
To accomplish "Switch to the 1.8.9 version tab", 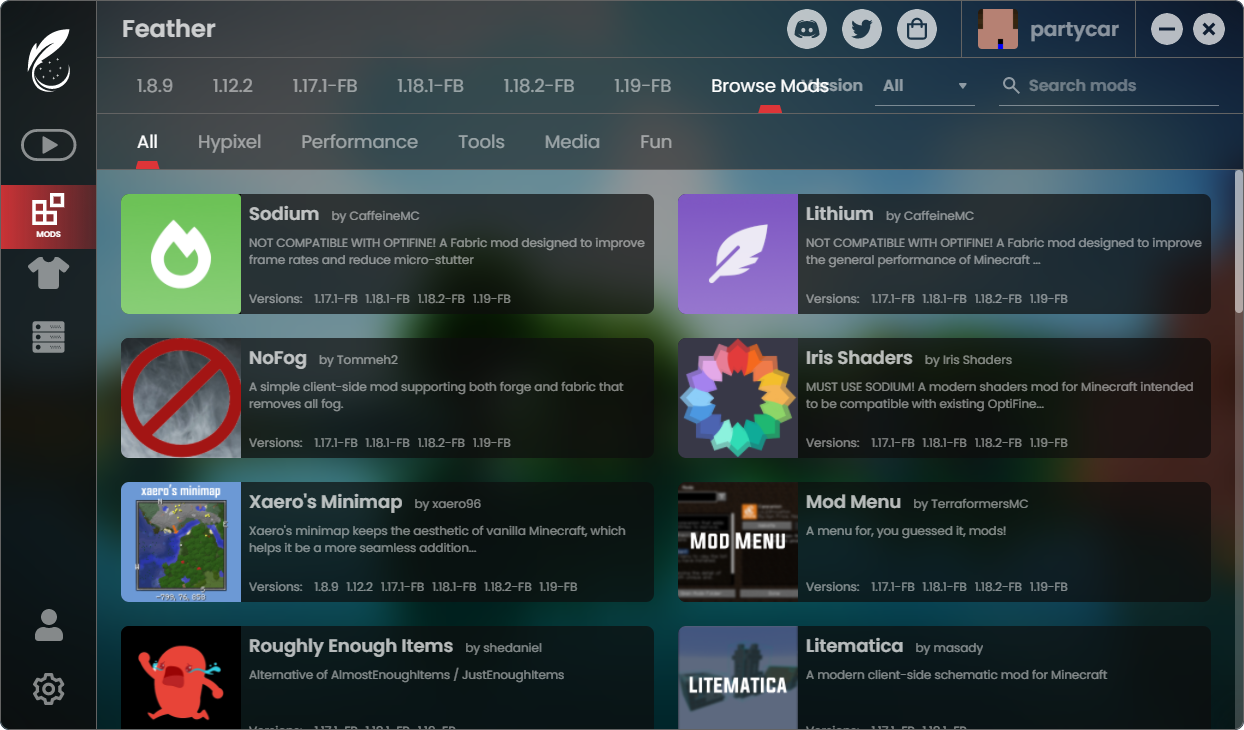I will click(x=155, y=86).
